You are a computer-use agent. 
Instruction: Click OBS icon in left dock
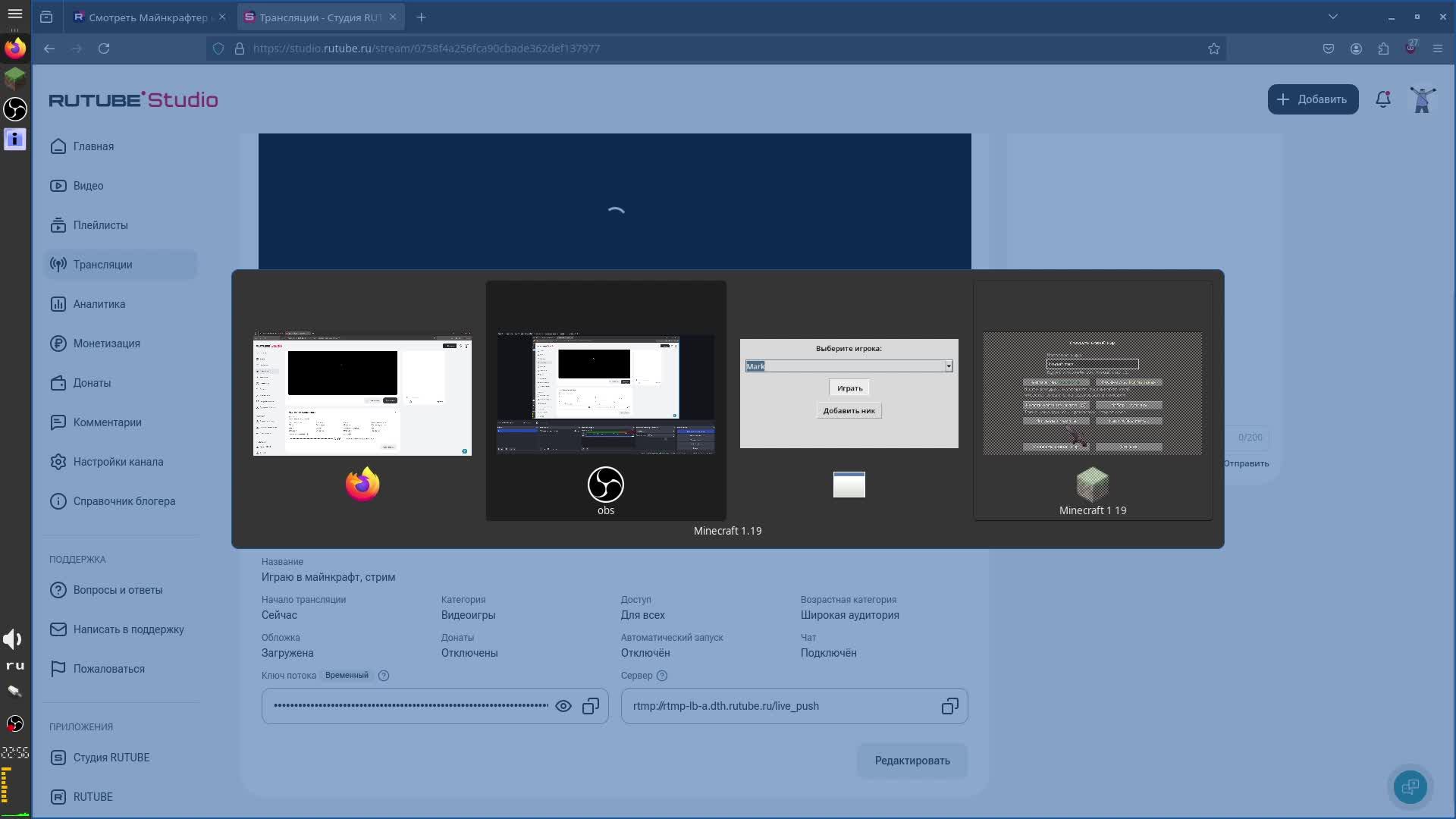(15, 109)
